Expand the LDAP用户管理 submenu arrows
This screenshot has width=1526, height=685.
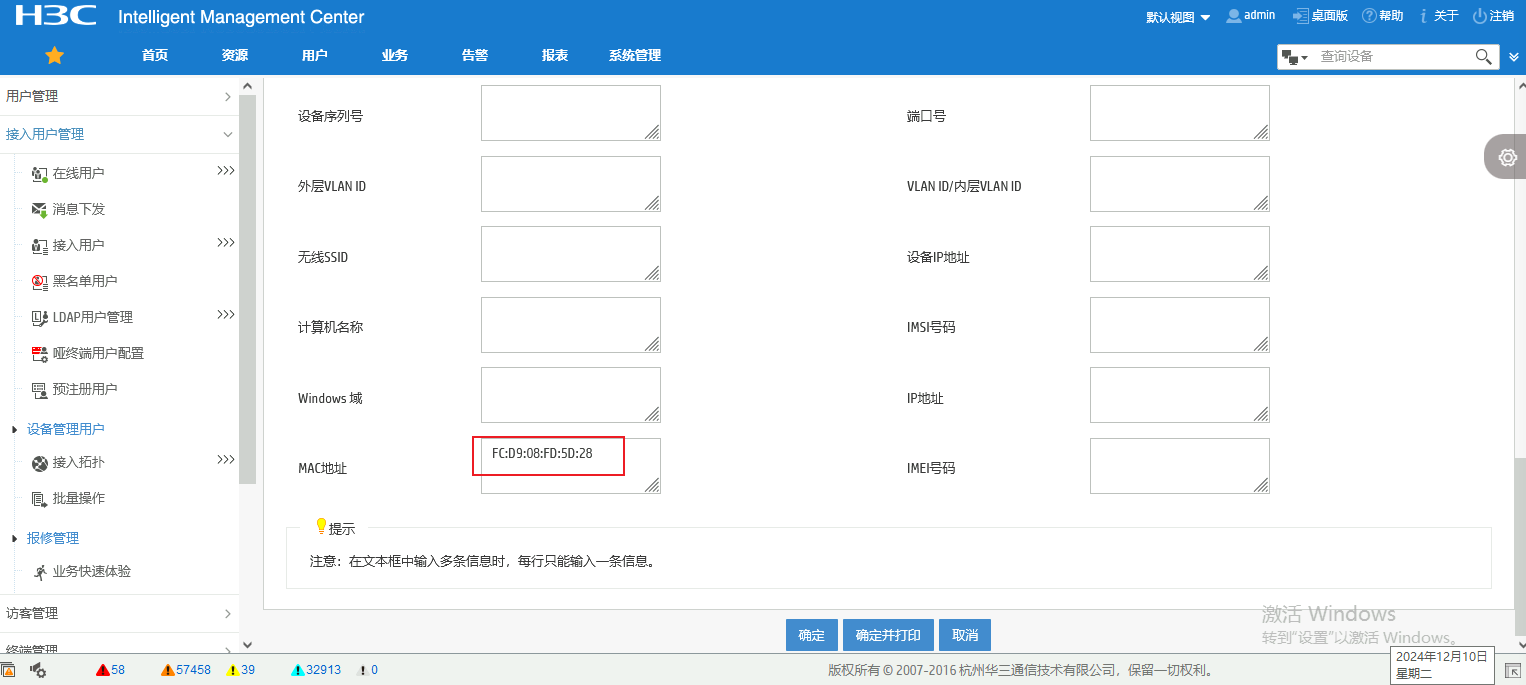pos(226,315)
